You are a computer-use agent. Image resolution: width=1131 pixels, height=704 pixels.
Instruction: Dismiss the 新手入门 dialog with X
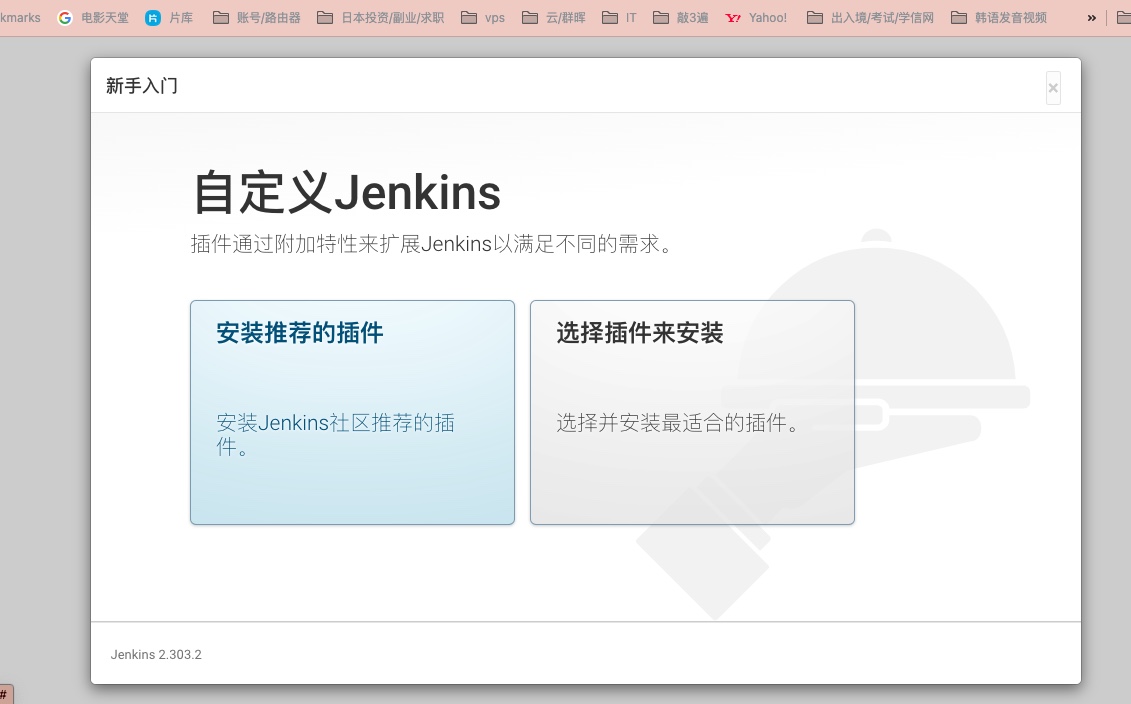click(x=1053, y=88)
